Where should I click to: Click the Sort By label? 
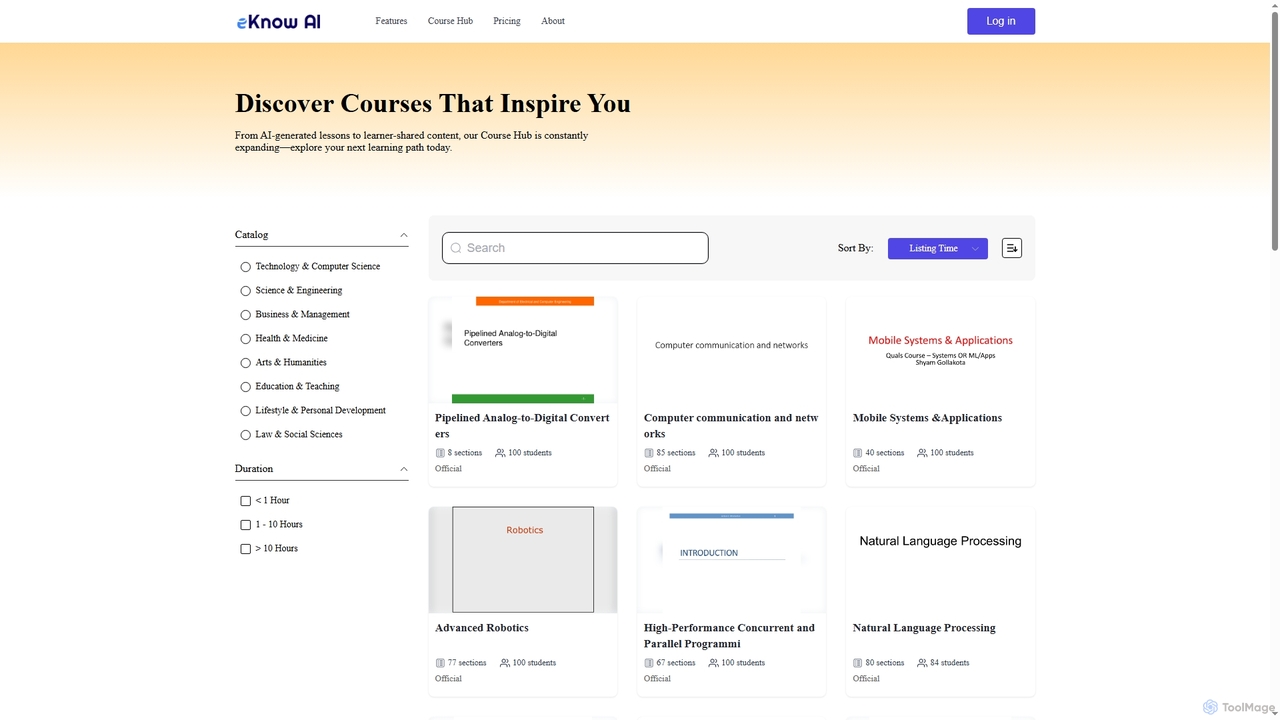pos(855,248)
